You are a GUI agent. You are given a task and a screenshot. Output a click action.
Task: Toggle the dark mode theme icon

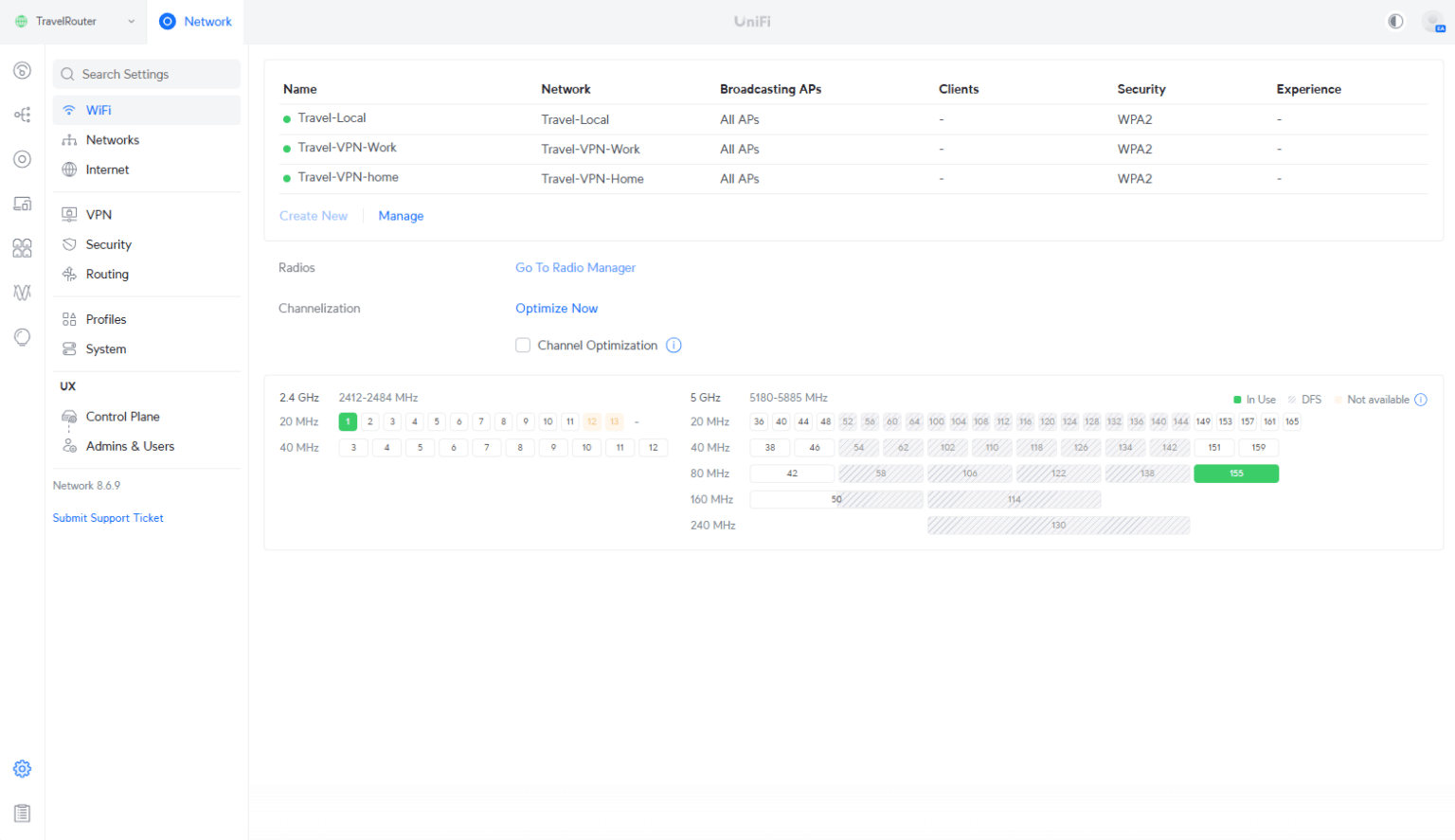[x=1395, y=21]
